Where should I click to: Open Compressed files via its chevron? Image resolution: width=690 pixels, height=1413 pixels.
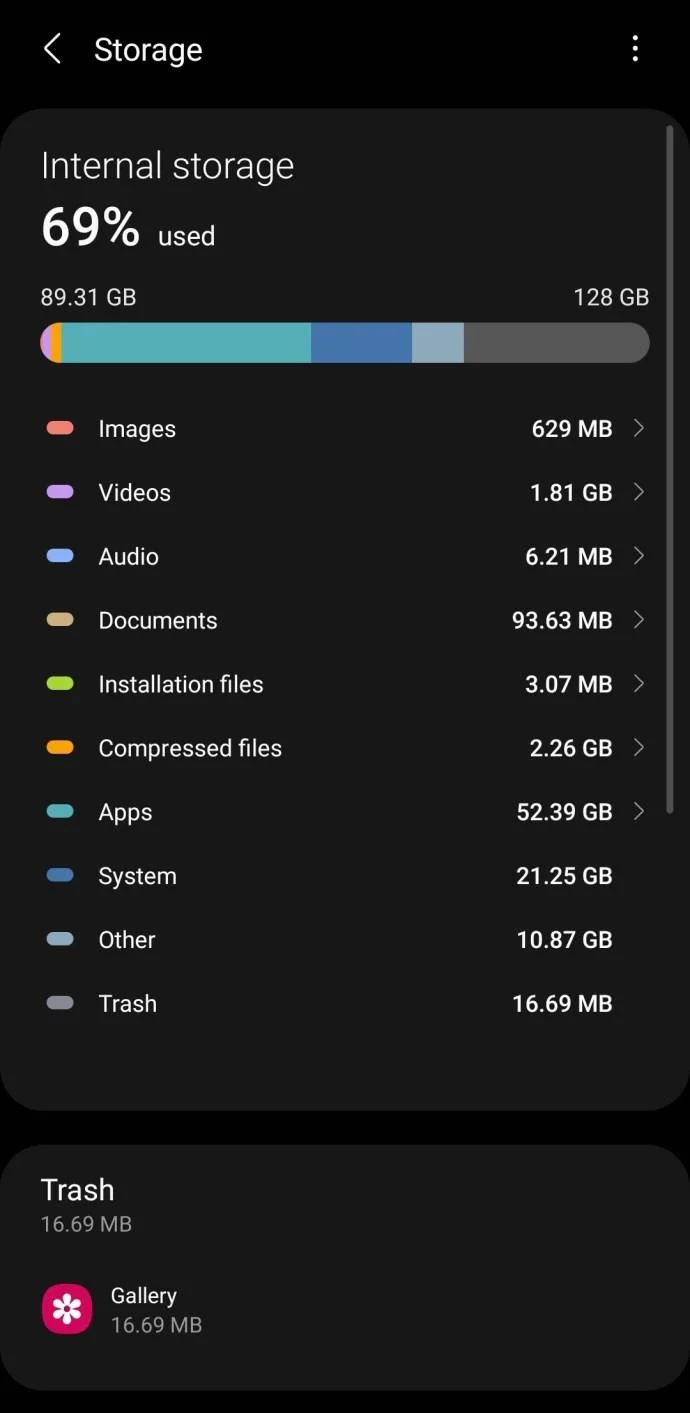639,748
